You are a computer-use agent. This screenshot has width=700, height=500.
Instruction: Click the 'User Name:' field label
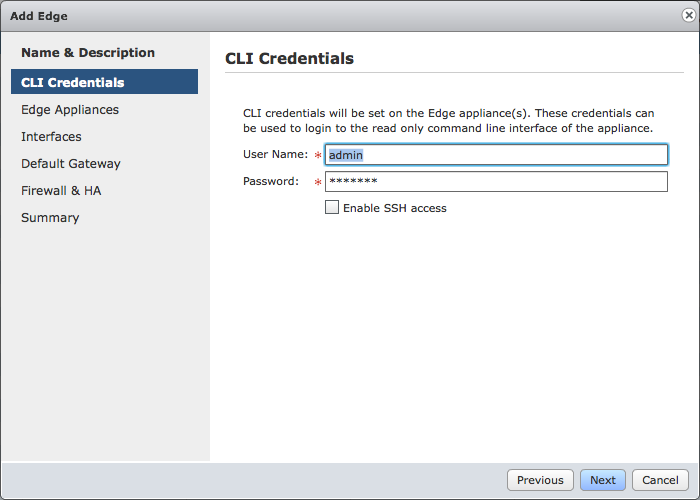pos(275,154)
